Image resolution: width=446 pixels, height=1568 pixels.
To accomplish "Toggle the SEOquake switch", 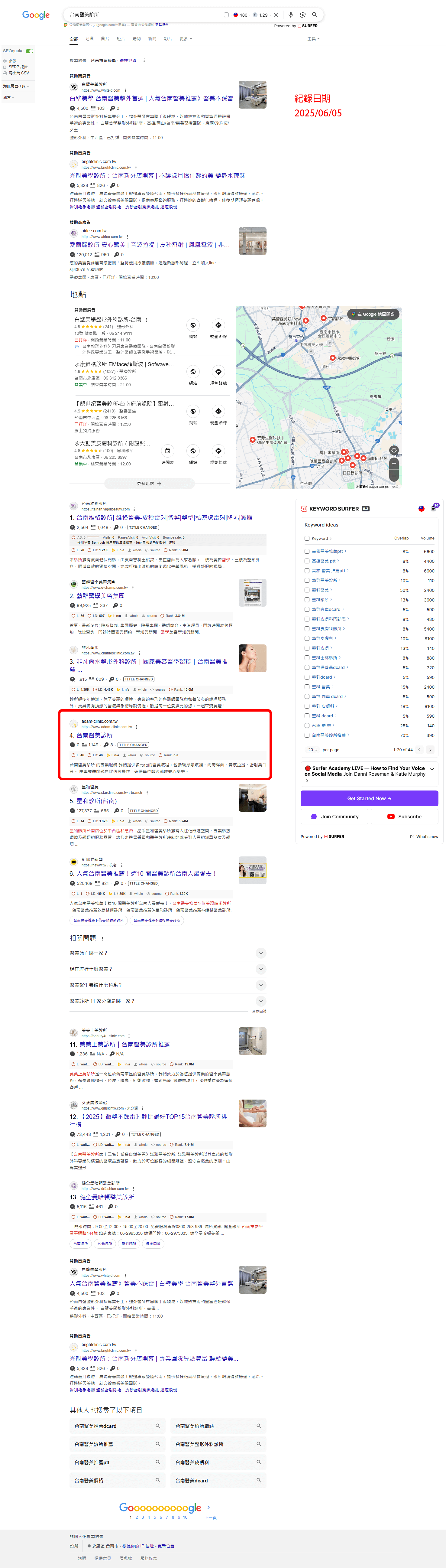I will (29, 51).
